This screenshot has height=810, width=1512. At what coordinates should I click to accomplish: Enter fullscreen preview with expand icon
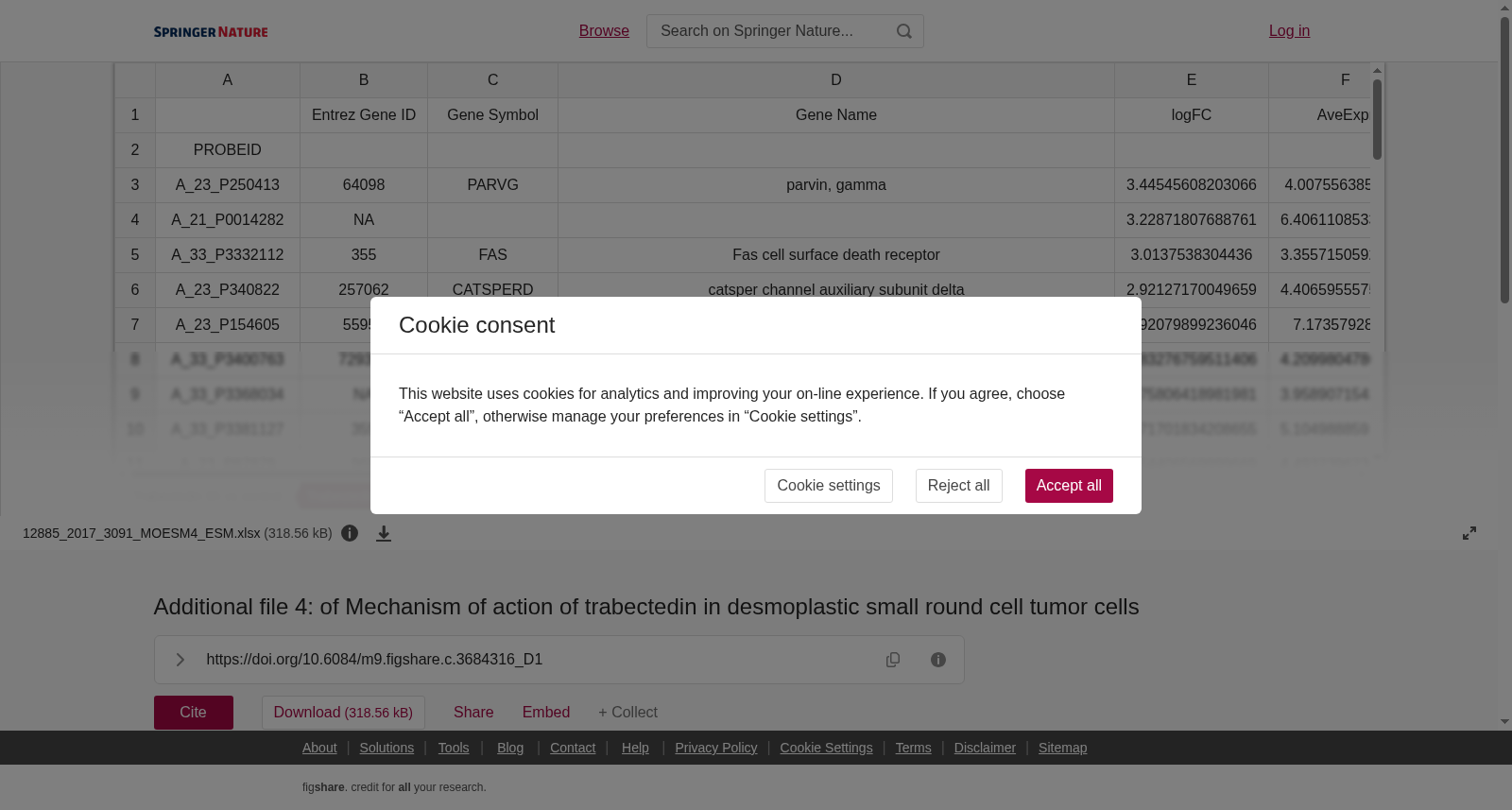[1469, 533]
